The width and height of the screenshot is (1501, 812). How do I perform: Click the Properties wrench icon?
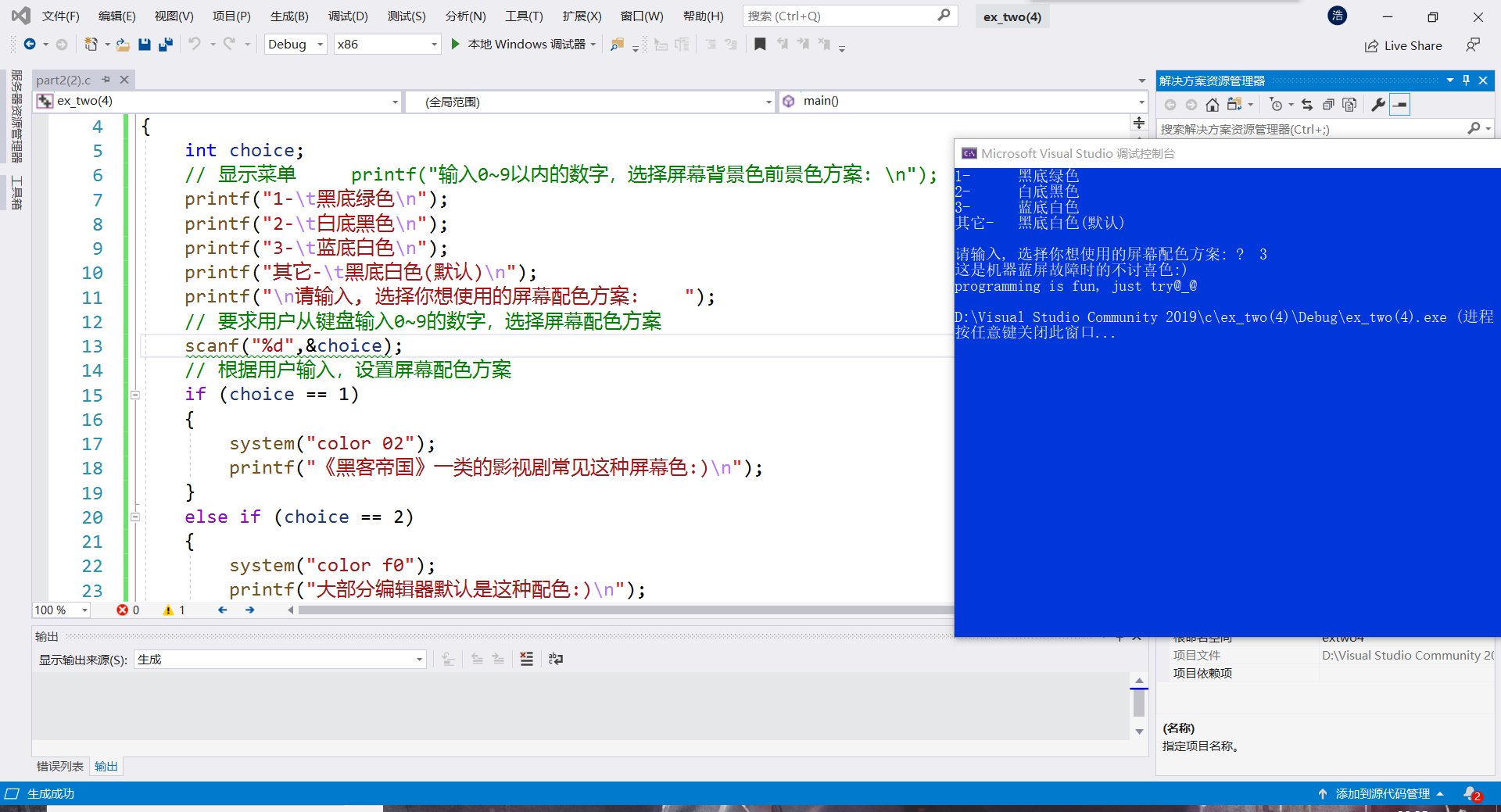(x=1378, y=105)
